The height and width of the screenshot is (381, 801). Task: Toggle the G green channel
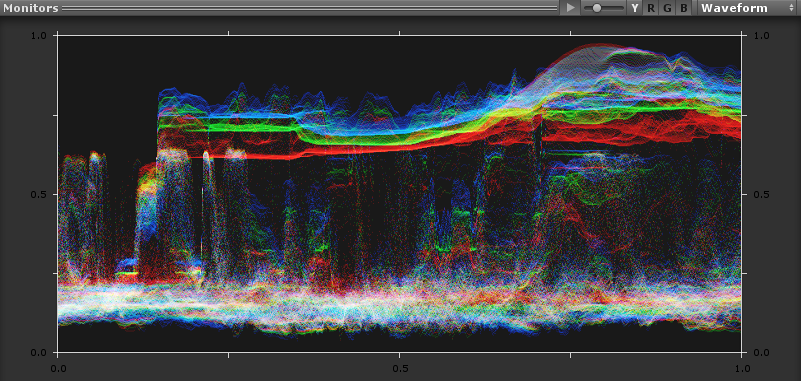667,8
